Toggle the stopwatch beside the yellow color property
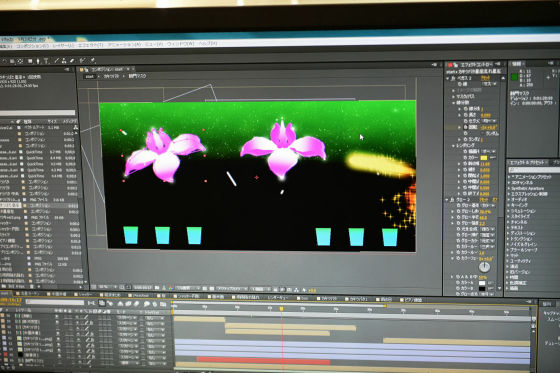 coord(465,158)
